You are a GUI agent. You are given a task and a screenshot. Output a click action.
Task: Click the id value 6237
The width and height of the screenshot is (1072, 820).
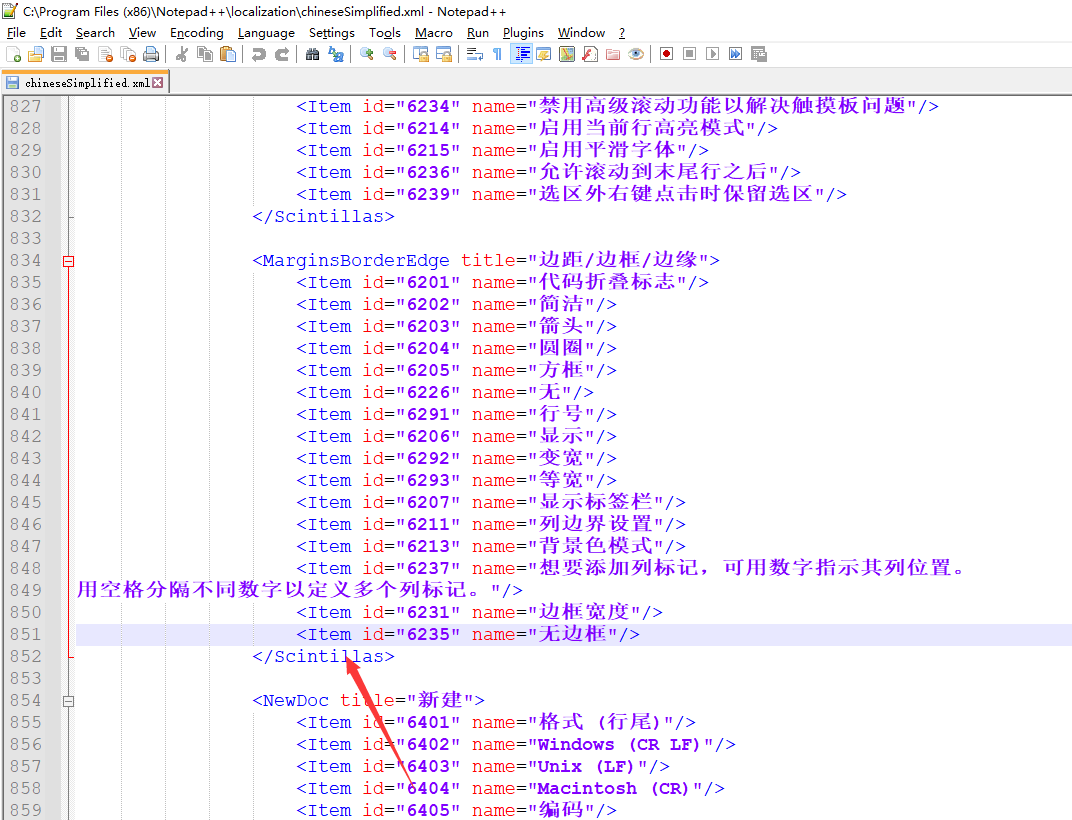pos(428,568)
